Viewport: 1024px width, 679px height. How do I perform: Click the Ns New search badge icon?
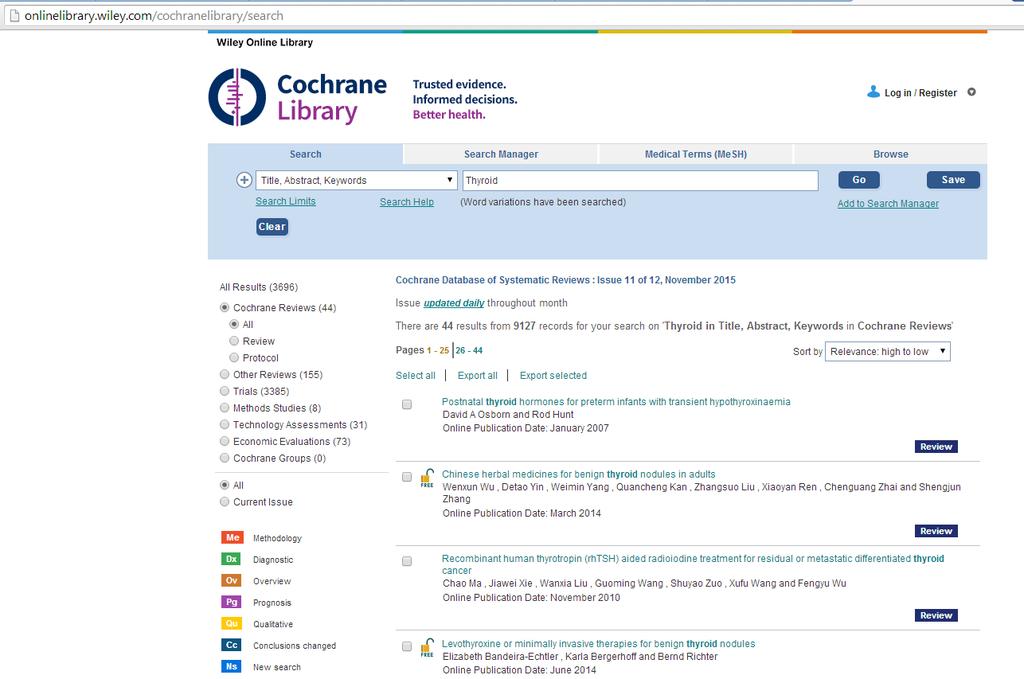tap(232, 667)
